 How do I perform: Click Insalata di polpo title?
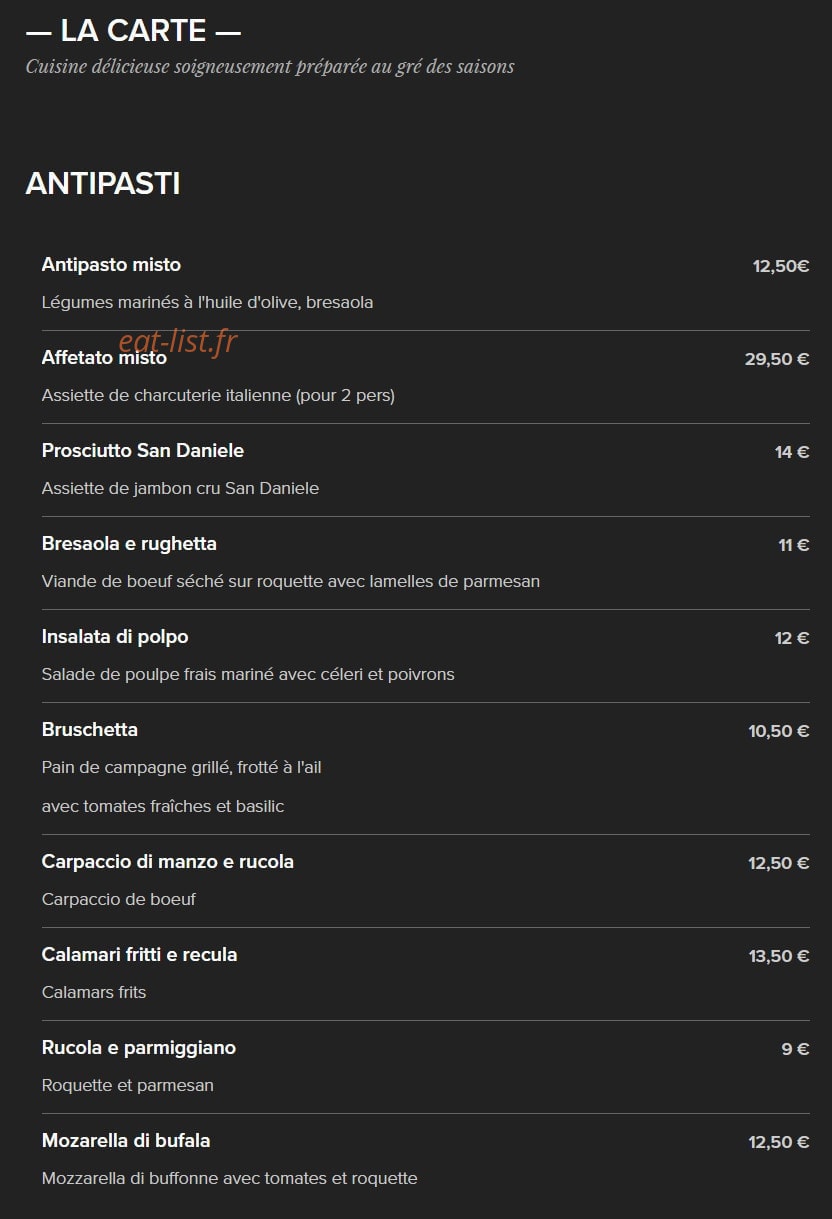(x=115, y=637)
